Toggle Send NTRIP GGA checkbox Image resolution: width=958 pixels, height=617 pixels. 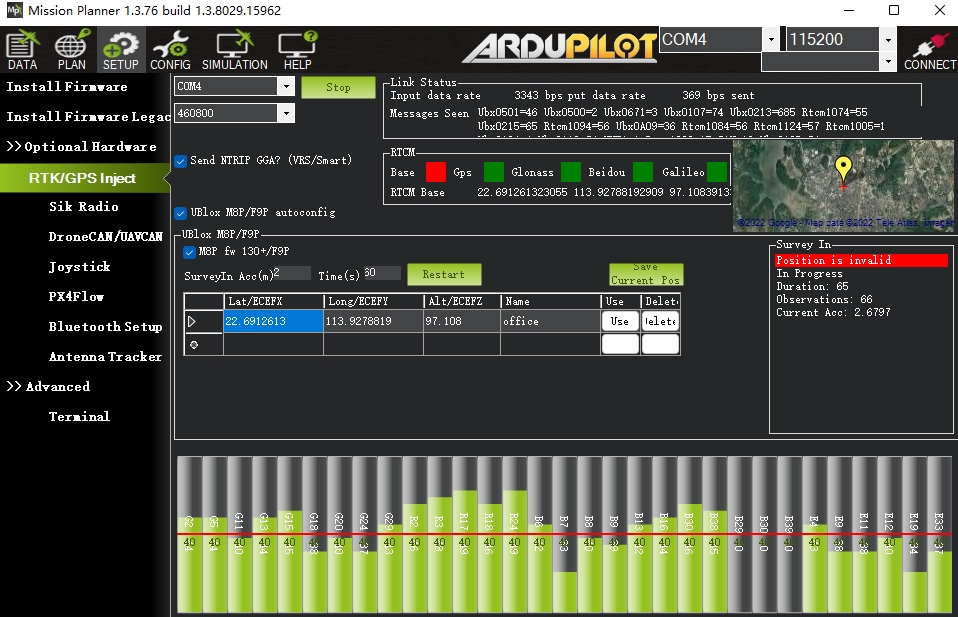[x=180, y=161]
